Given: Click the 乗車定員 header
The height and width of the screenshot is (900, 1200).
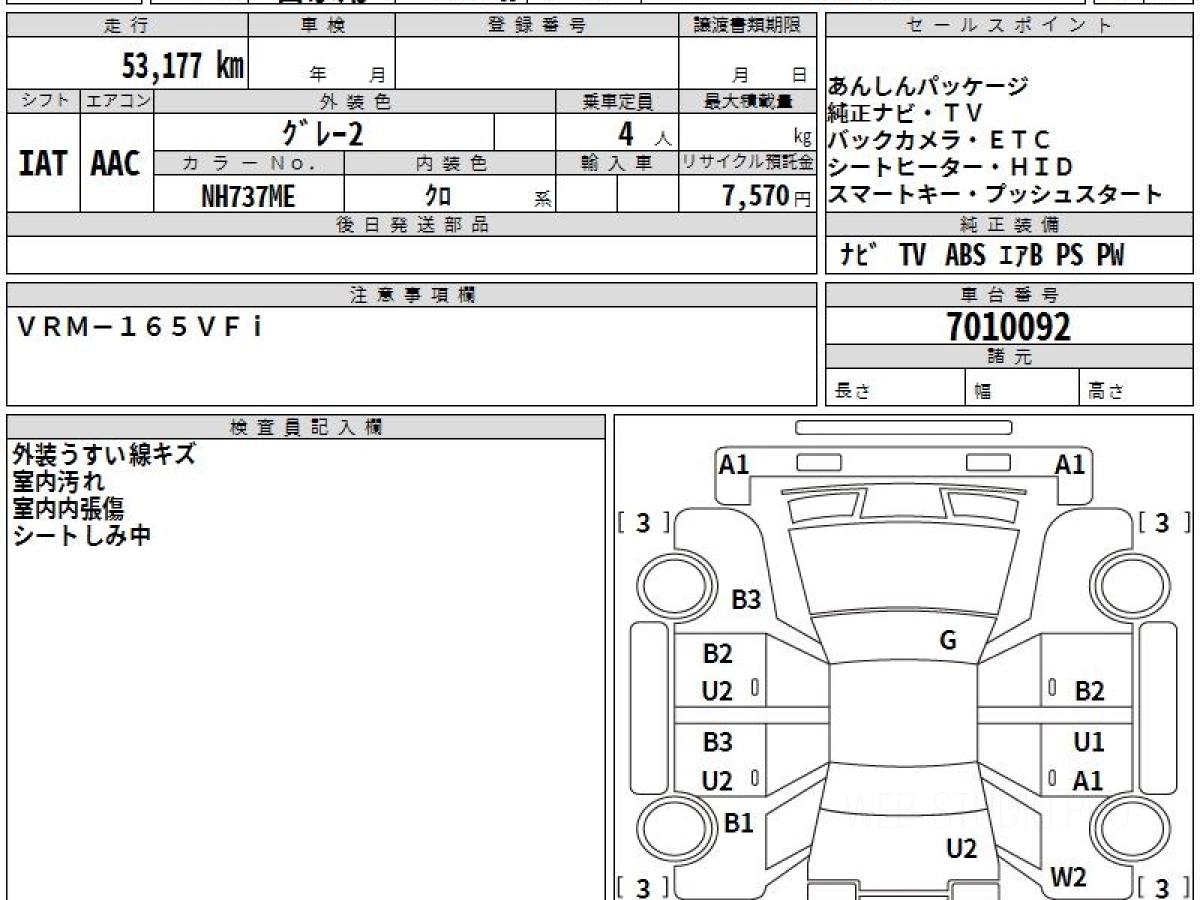Looking at the screenshot, I should (x=617, y=101).
